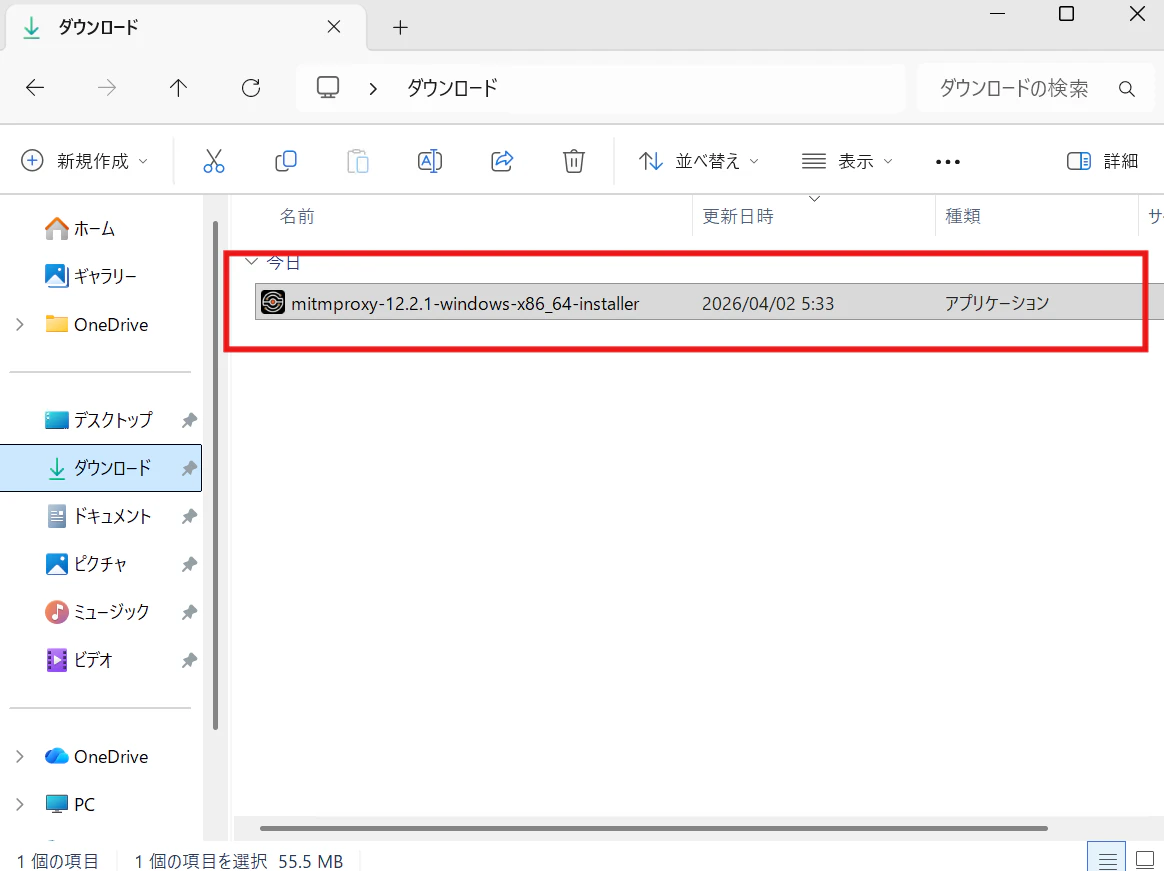Click the pin icon beside ドキュメント

pos(189,516)
